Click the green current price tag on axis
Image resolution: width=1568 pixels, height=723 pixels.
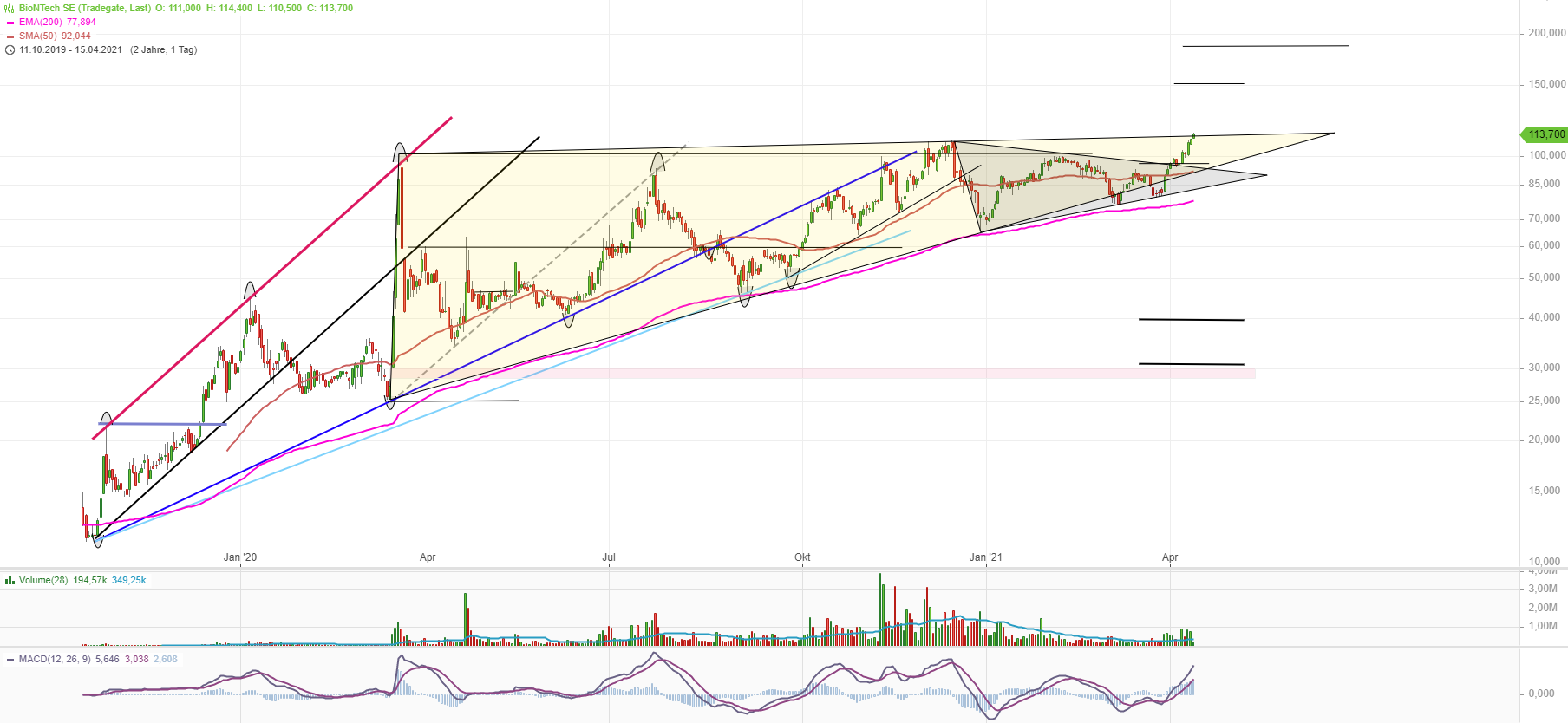(1545, 134)
